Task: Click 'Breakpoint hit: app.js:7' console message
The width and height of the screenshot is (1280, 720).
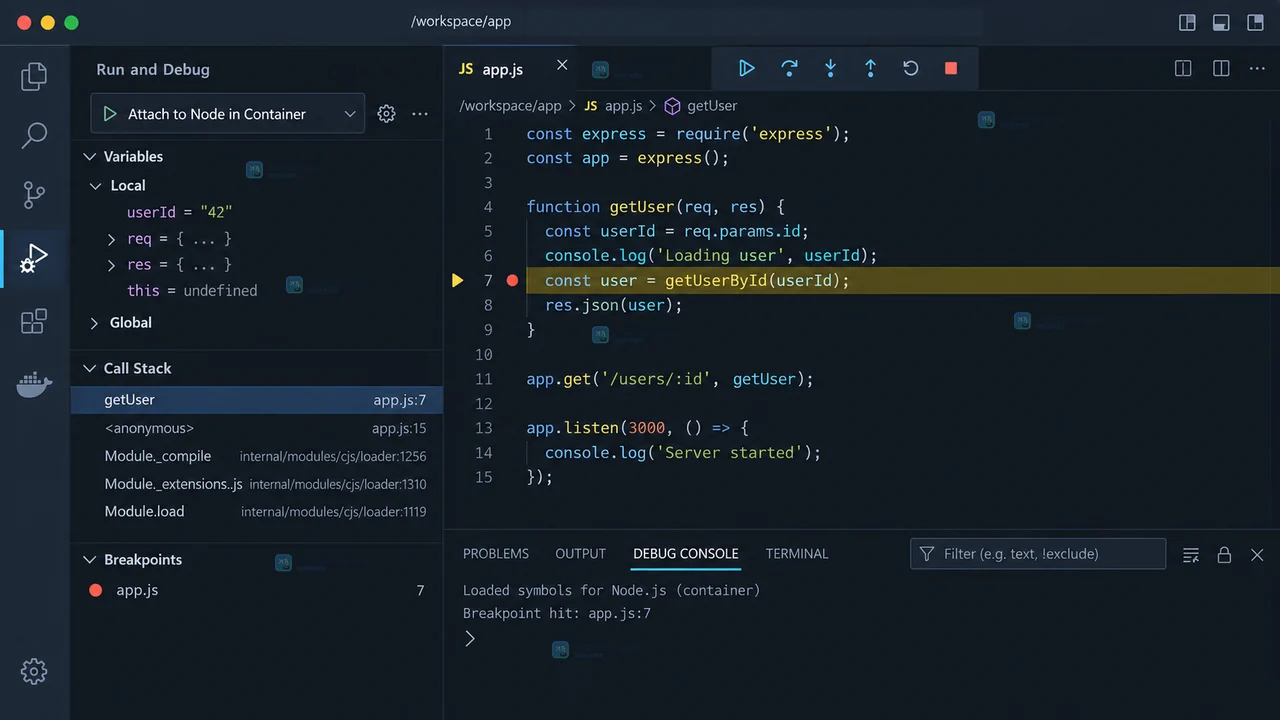Action: tap(557, 614)
